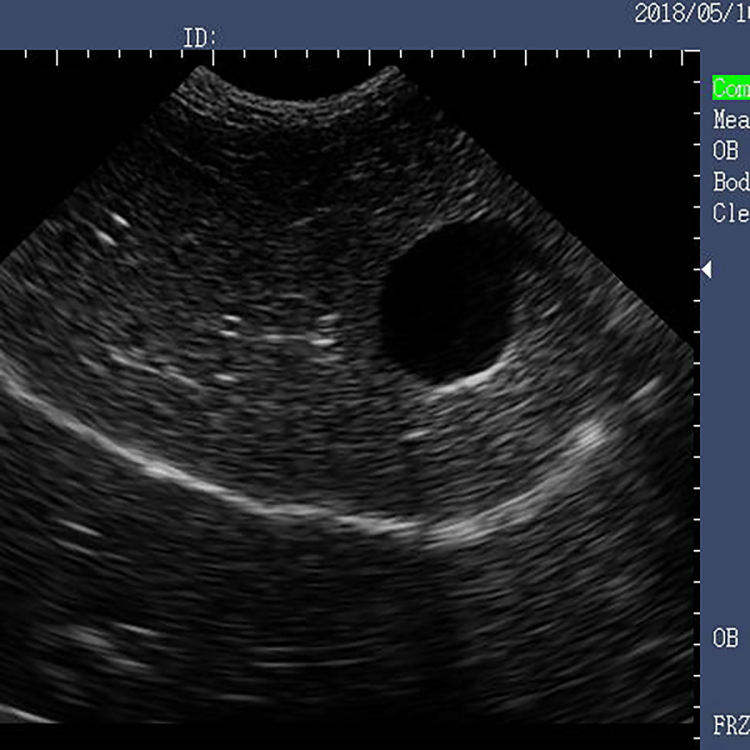Click the bright rim beneath the cyst
The image size is (750, 750).
(x=471, y=378)
